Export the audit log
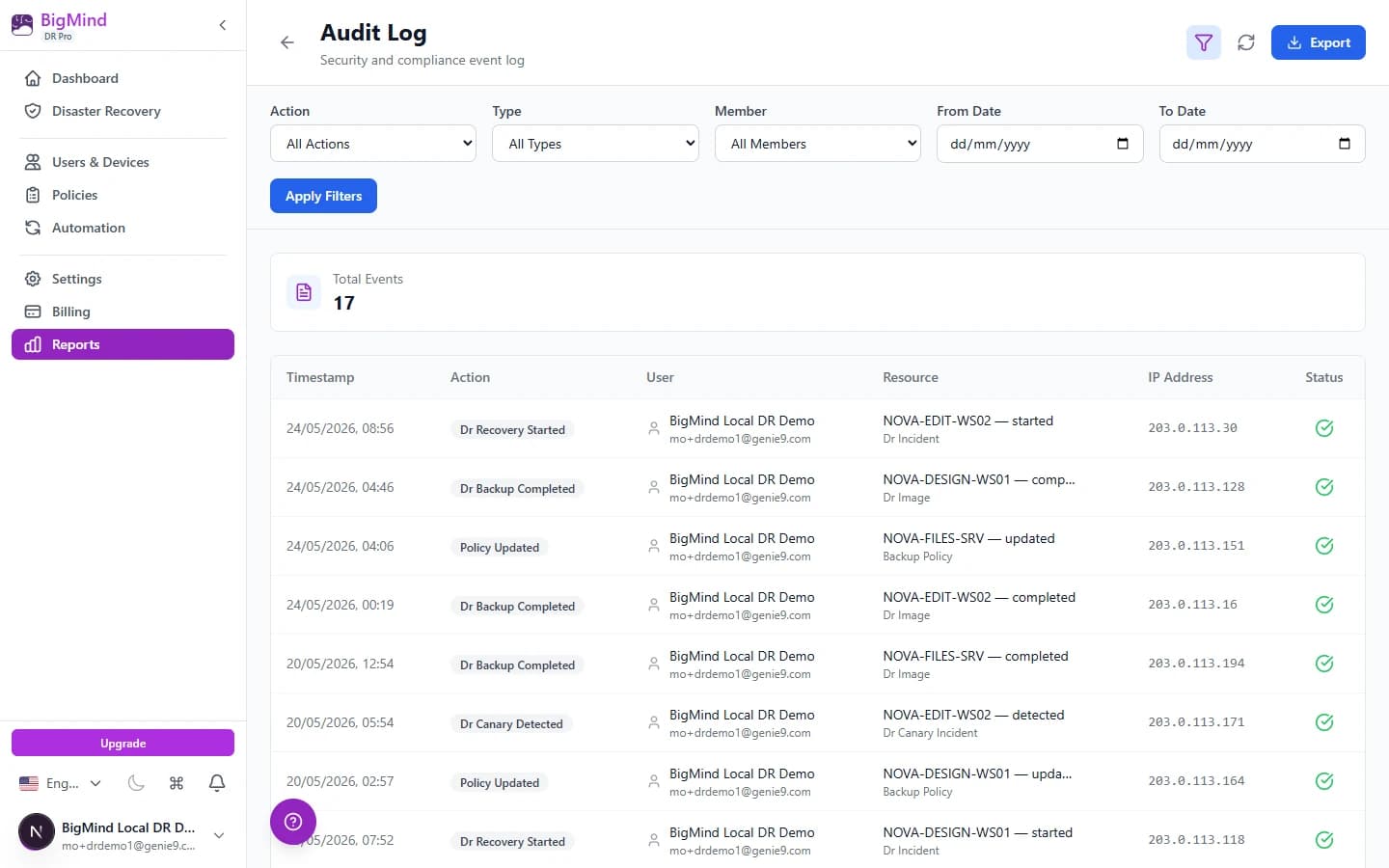Image resolution: width=1389 pixels, height=868 pixels. click(x=1318, y=42)
